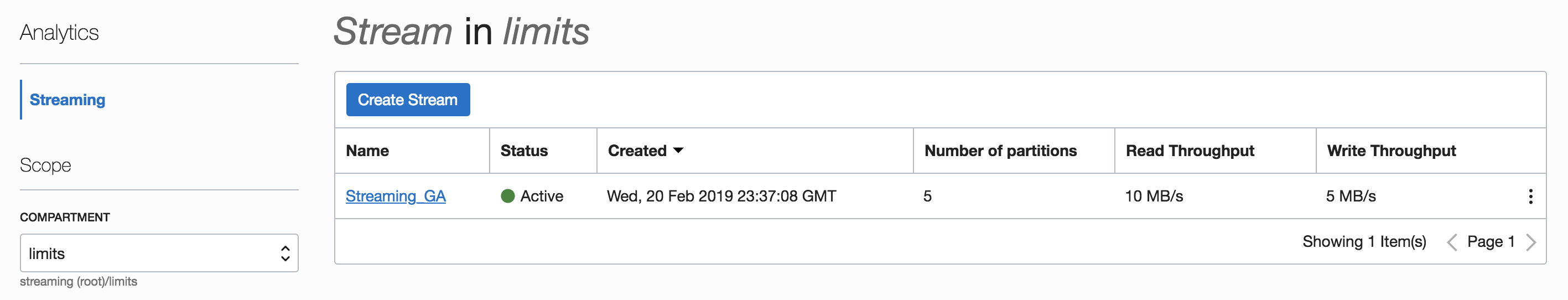Click the Status column header
The width and height of the screenshot is (1568, 300).
(524, 151)
